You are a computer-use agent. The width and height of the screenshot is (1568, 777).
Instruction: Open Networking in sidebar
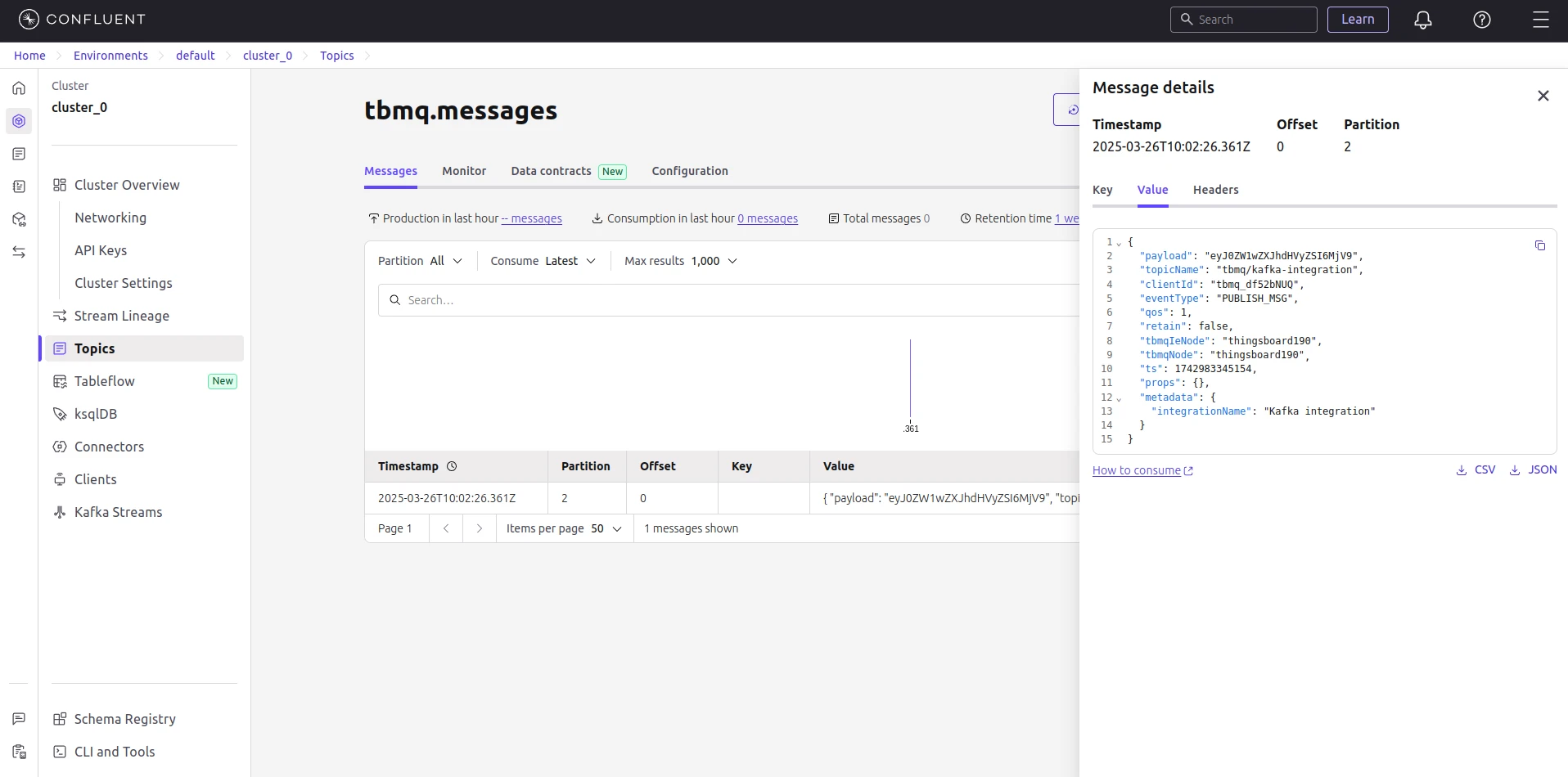pos(110,218)
